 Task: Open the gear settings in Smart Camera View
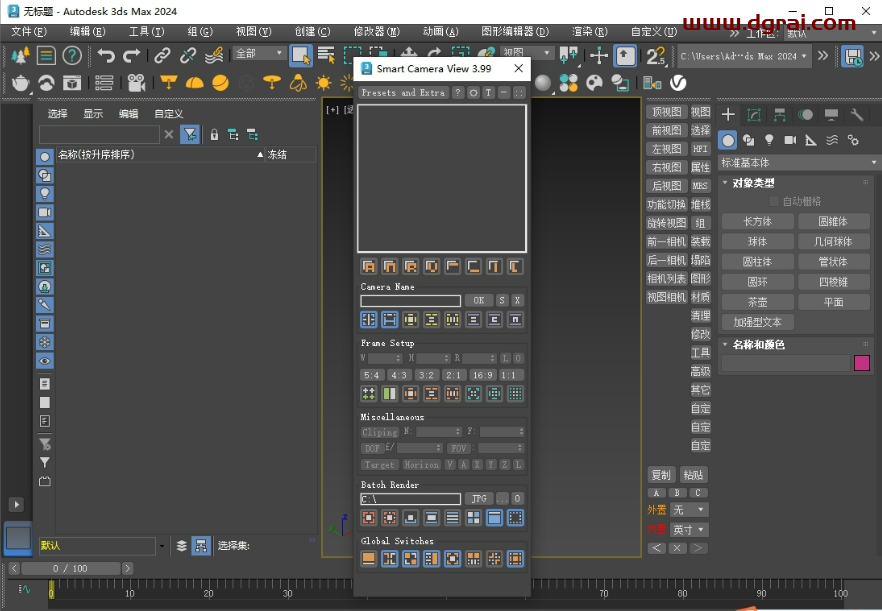click(x=474, y=93)
